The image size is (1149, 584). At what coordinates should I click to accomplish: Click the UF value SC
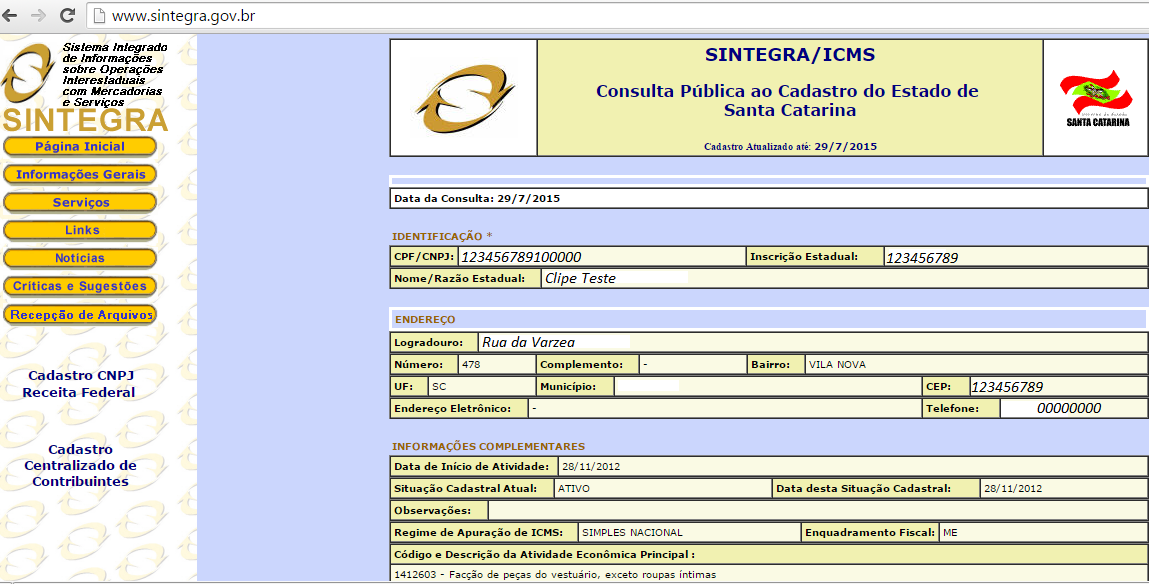coord(439,386)
